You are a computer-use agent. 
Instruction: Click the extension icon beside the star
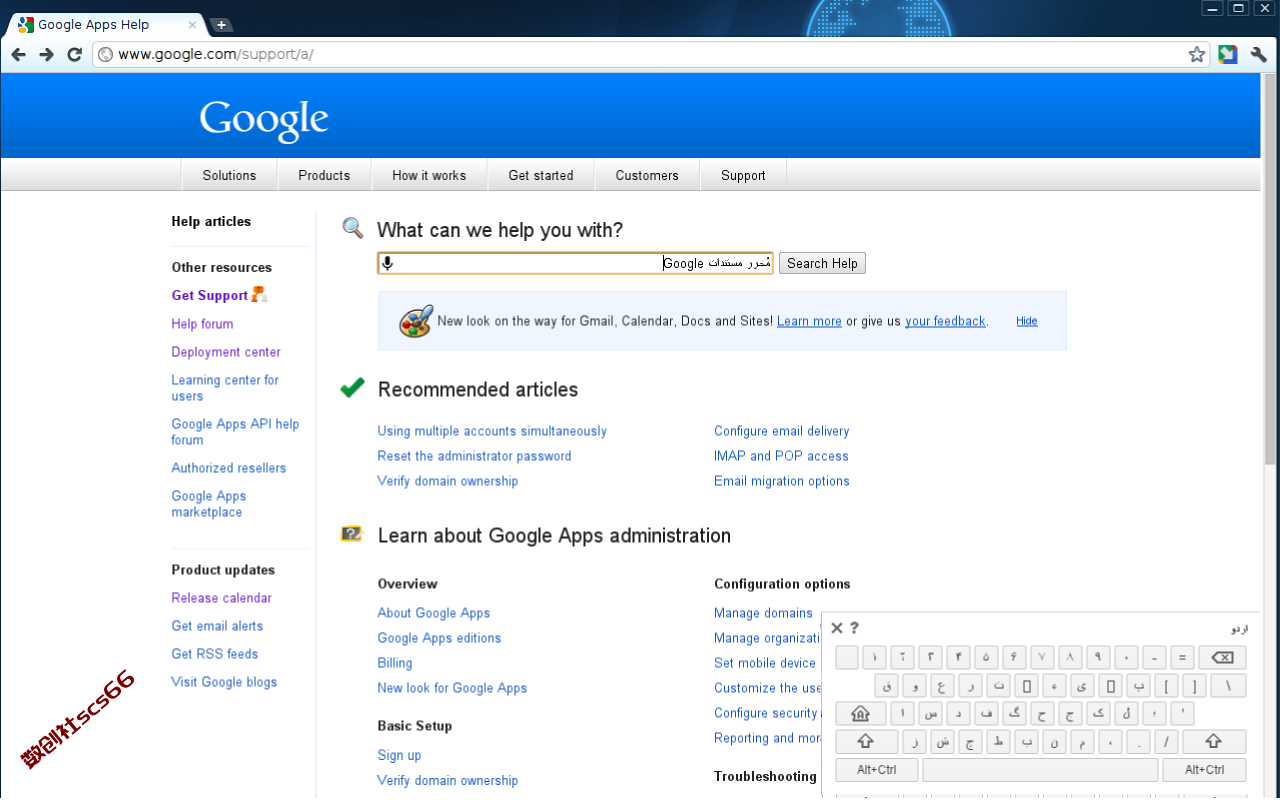click(1228, 54)
